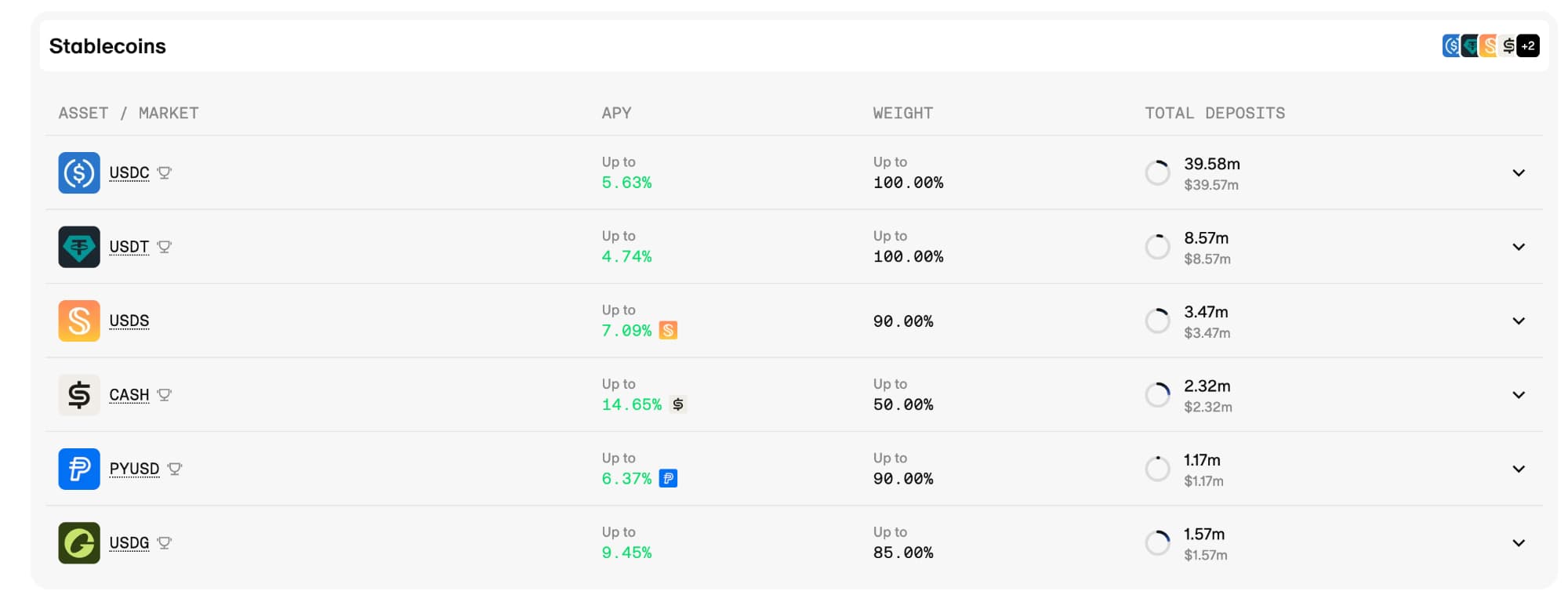
Task: Open the USDS asset name link
Action: pyautogui.click(x=129, y=321)
